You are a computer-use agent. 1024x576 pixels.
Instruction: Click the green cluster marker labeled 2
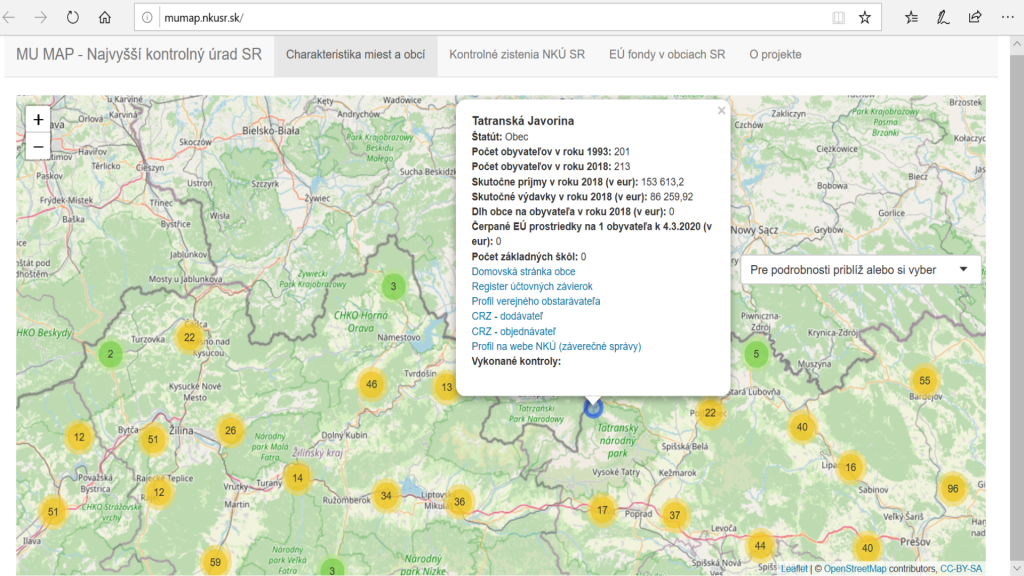click(110, 354)
